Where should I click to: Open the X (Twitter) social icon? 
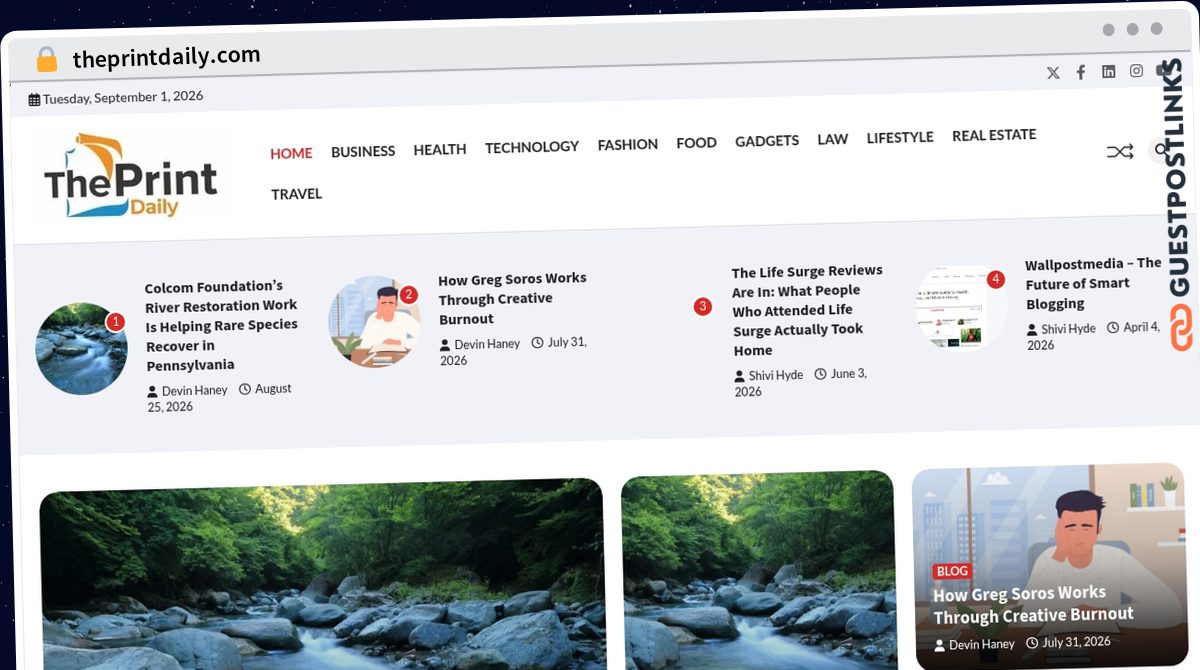click(1053, 73)
